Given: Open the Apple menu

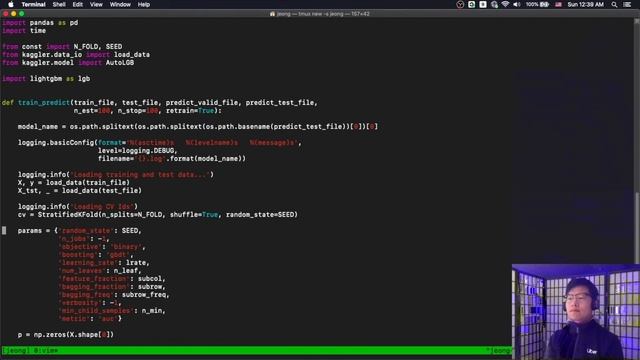Looking at the screenshot, I should click(x=11, y=4).
